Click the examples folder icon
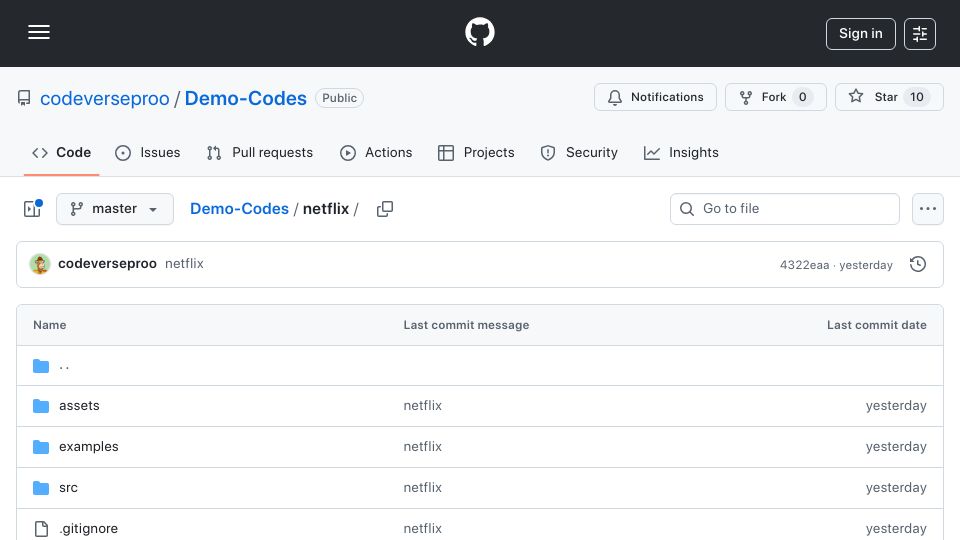960x540 pixels. (x=41, y=446)
